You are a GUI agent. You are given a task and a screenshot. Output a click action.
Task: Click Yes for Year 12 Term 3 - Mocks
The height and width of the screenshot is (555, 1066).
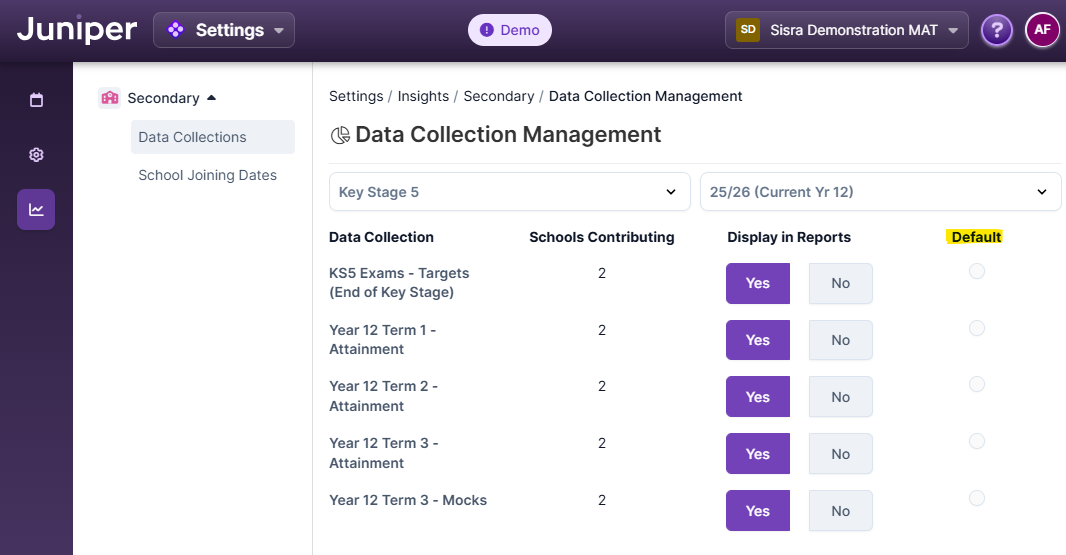pyautogui.click(x=757, y=511)
